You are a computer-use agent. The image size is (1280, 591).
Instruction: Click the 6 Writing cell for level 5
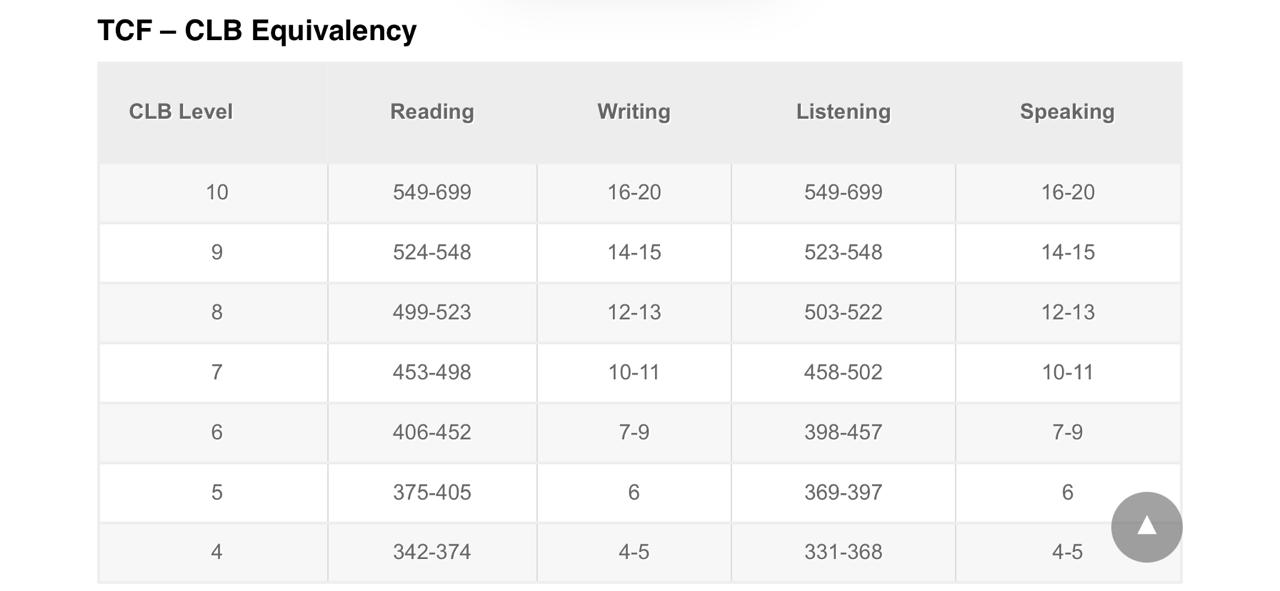point(633,491)
